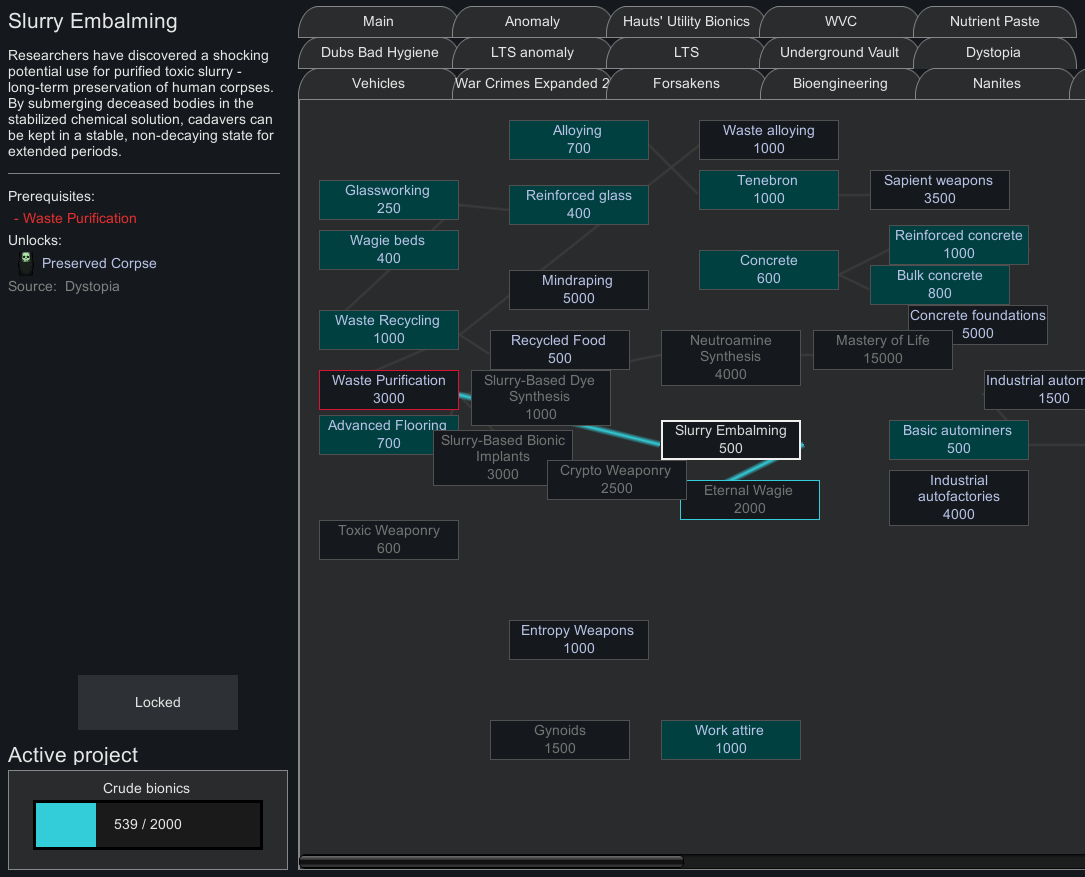
Task: Click the Preserved Corpse skull icon
Action: 26,262
